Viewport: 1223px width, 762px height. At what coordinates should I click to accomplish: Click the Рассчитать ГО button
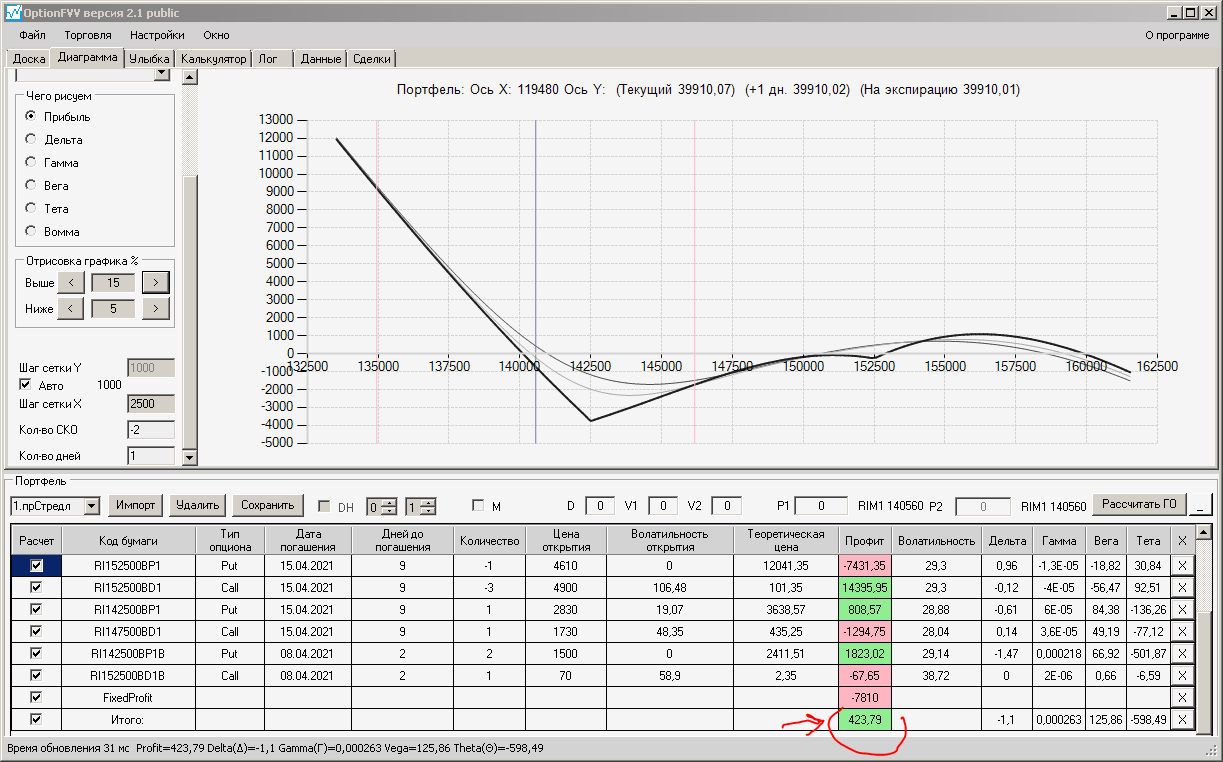[x=1139, y=503]
